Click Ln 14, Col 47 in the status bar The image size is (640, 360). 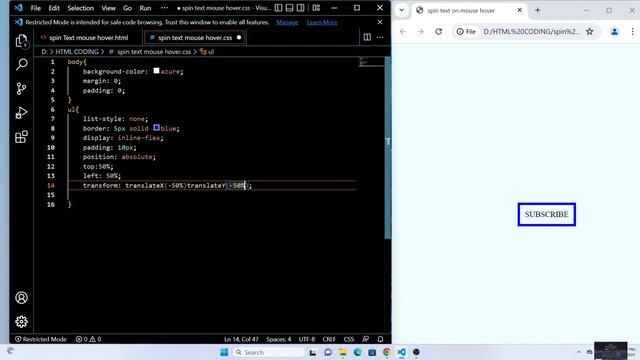(x=241, y=339)
